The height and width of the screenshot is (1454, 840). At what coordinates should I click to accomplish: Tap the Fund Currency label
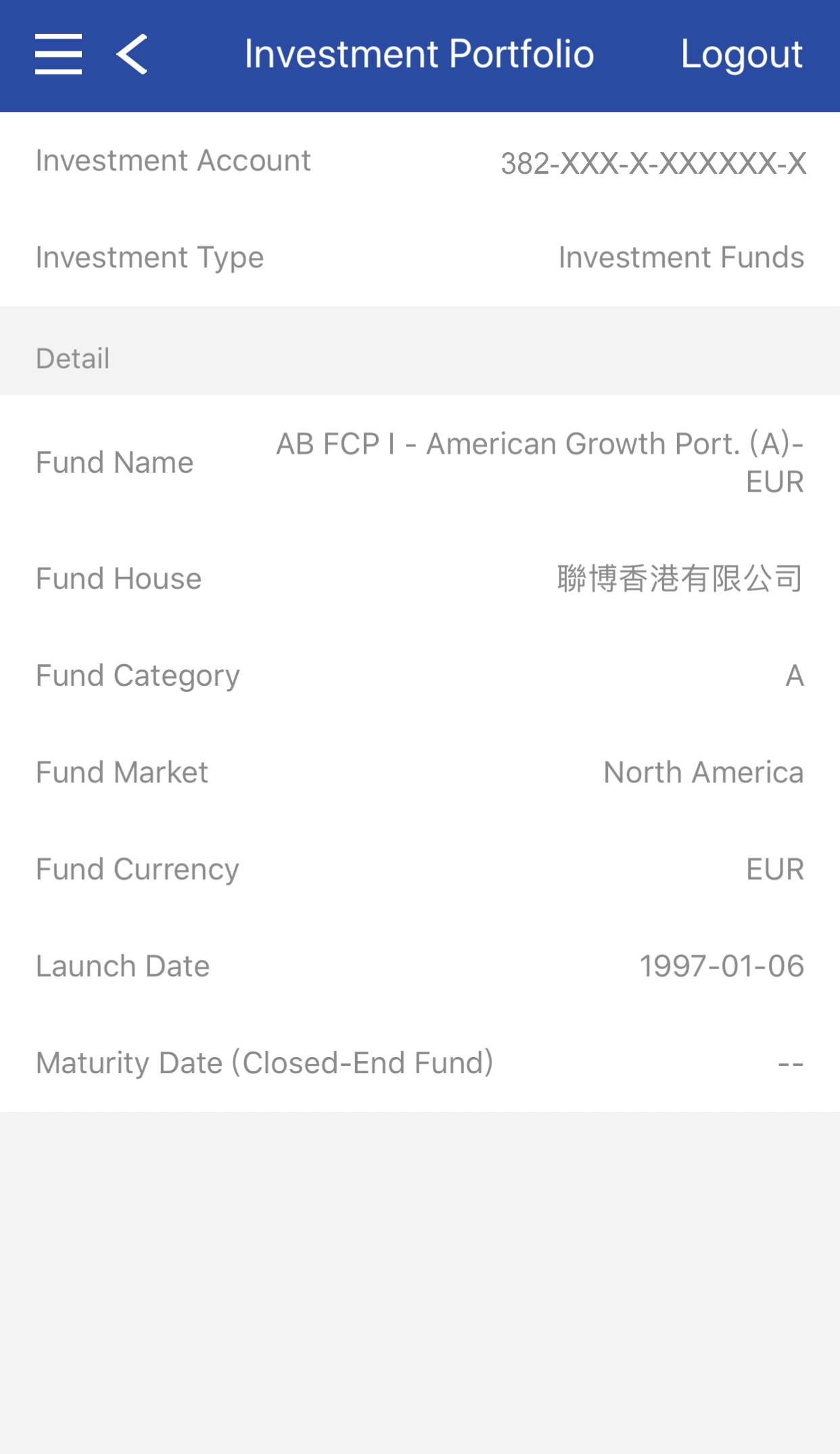(137, 869)
